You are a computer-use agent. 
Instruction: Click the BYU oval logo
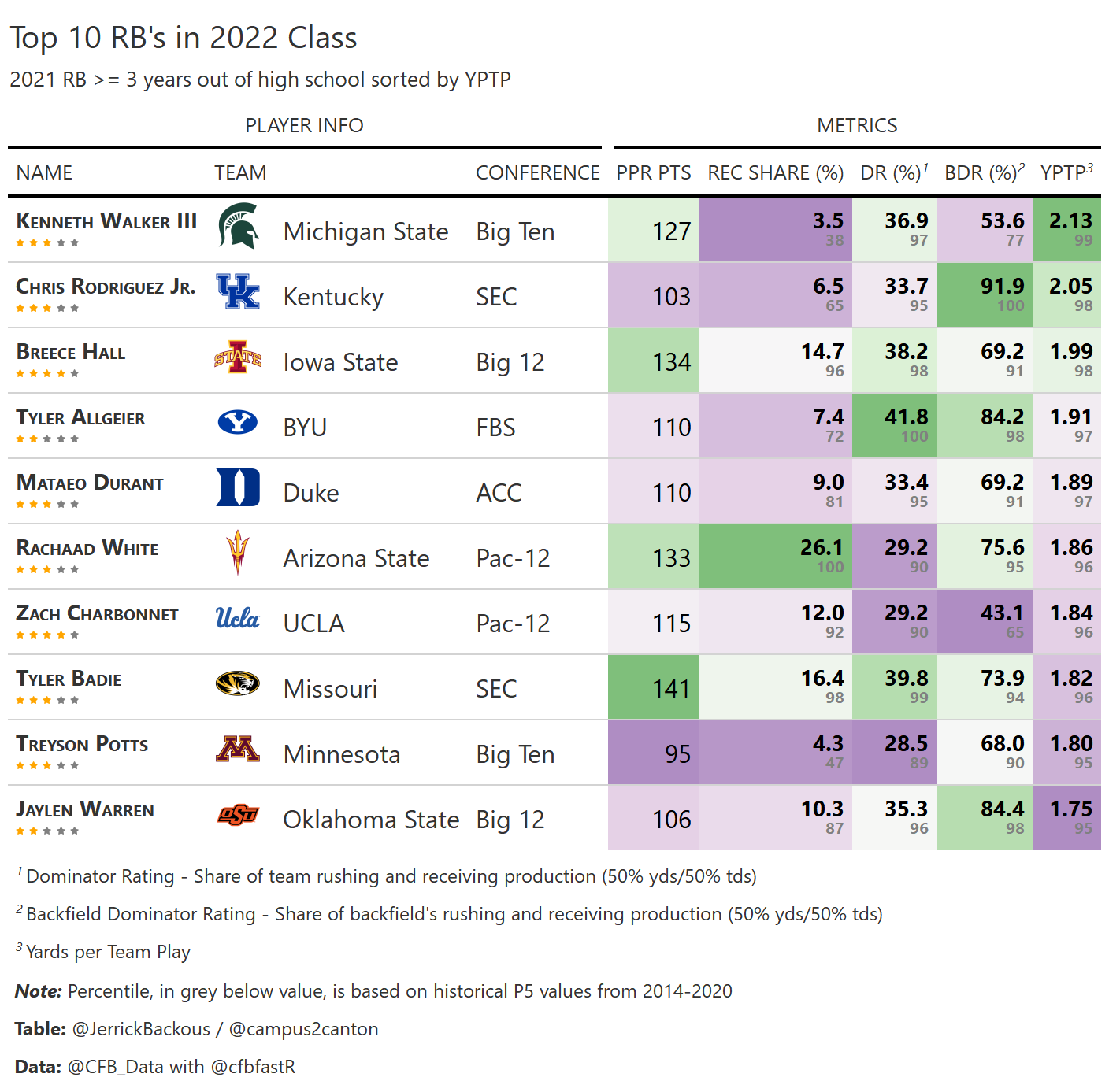click(x=238, y=423)
